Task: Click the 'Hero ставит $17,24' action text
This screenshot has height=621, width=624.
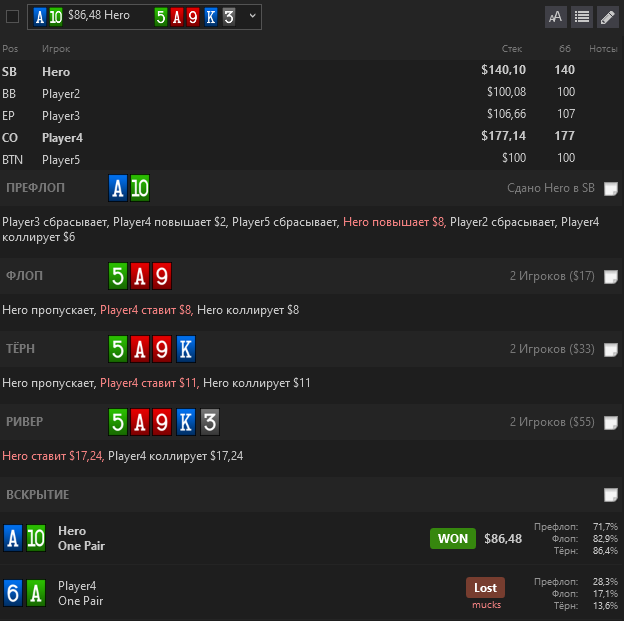Action: coord(52,456)
